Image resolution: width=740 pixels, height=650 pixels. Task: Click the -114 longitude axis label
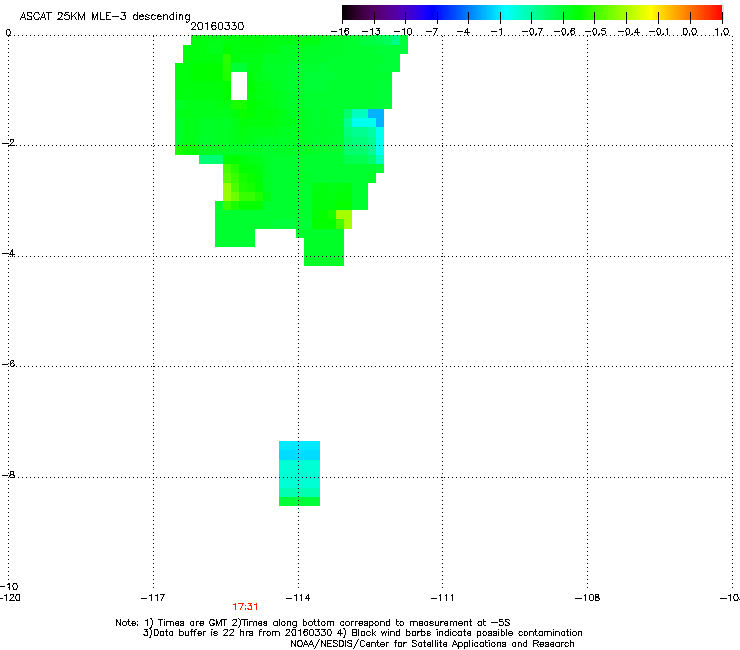tap(298, 598)
